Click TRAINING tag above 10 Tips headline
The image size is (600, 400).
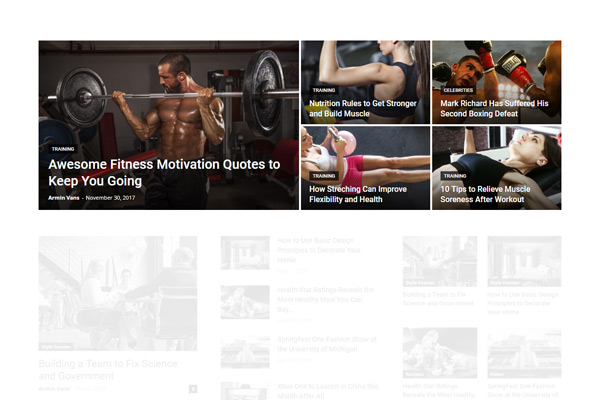pos(455,176)
